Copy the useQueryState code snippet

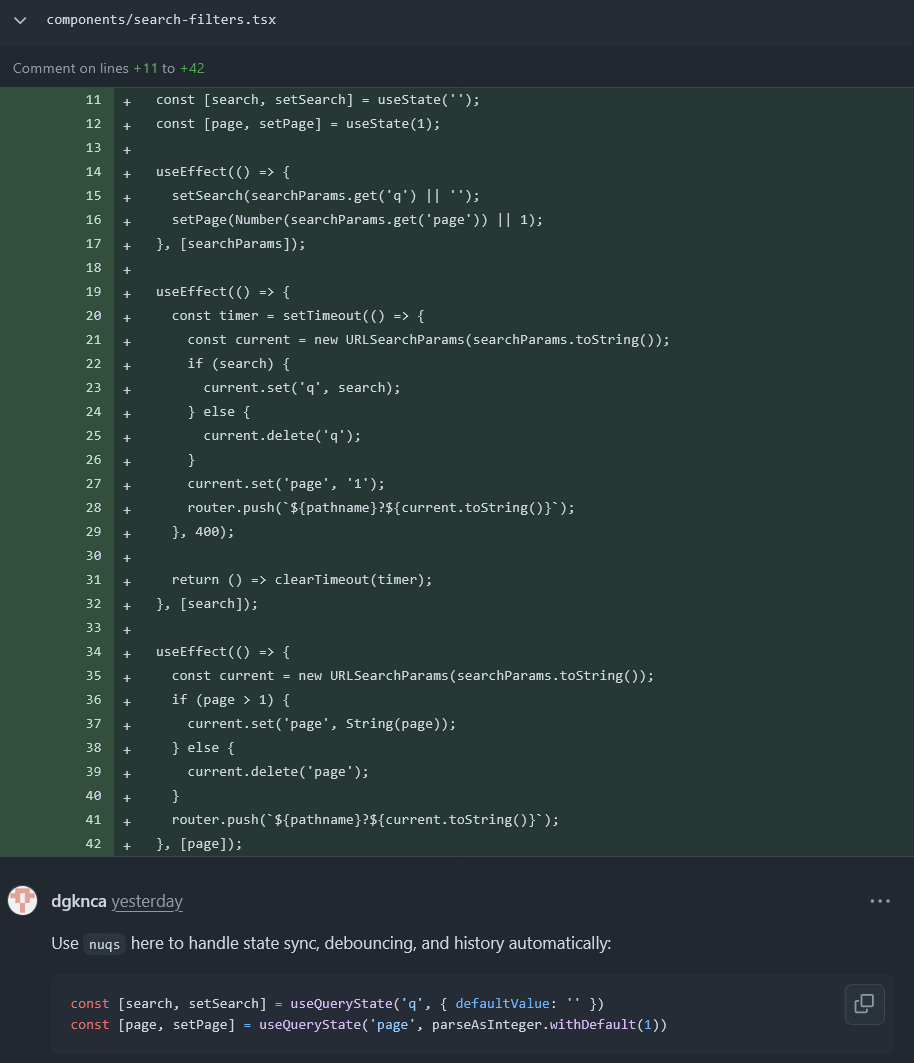click(x=865, y=1004)
